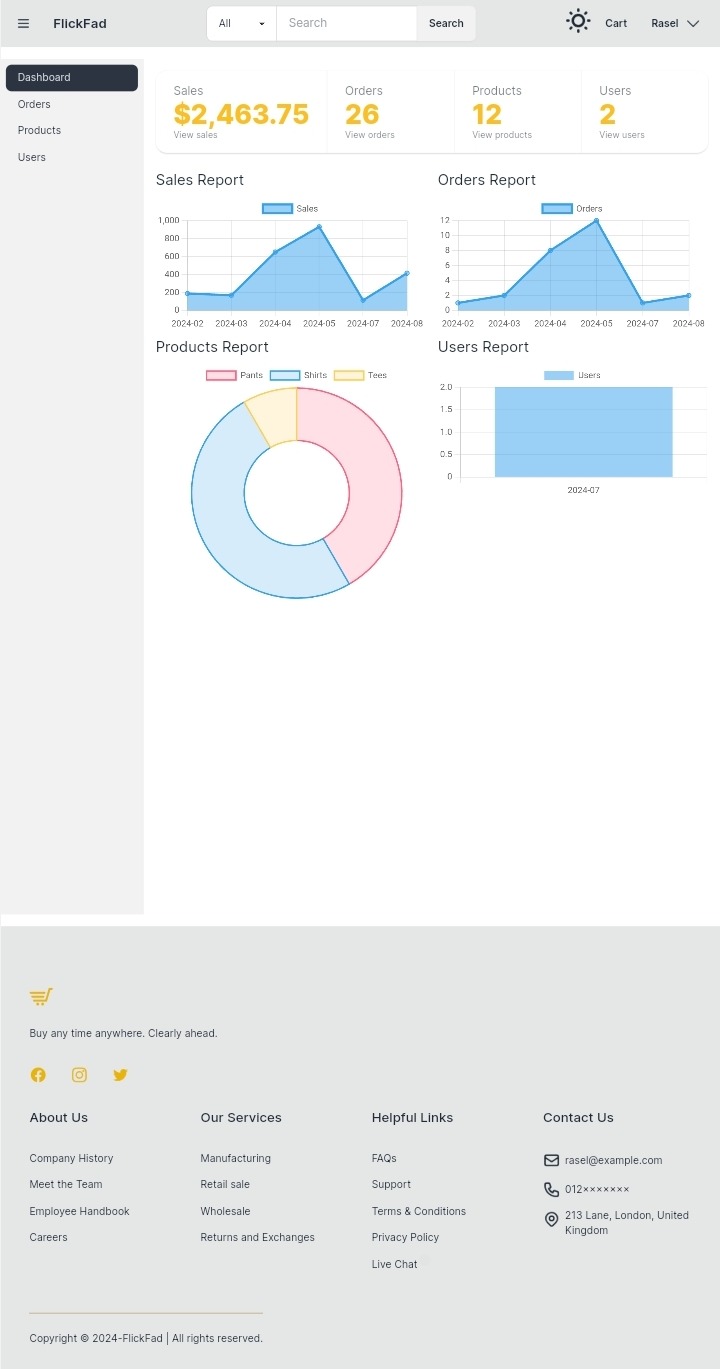Click the Search button
The height and width of the screenshot is (1369, 720).
click(x=446, y=23)
